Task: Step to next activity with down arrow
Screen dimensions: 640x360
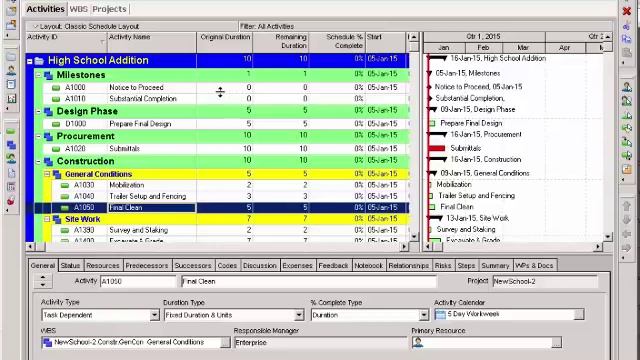Action: [x=43, y=284]
